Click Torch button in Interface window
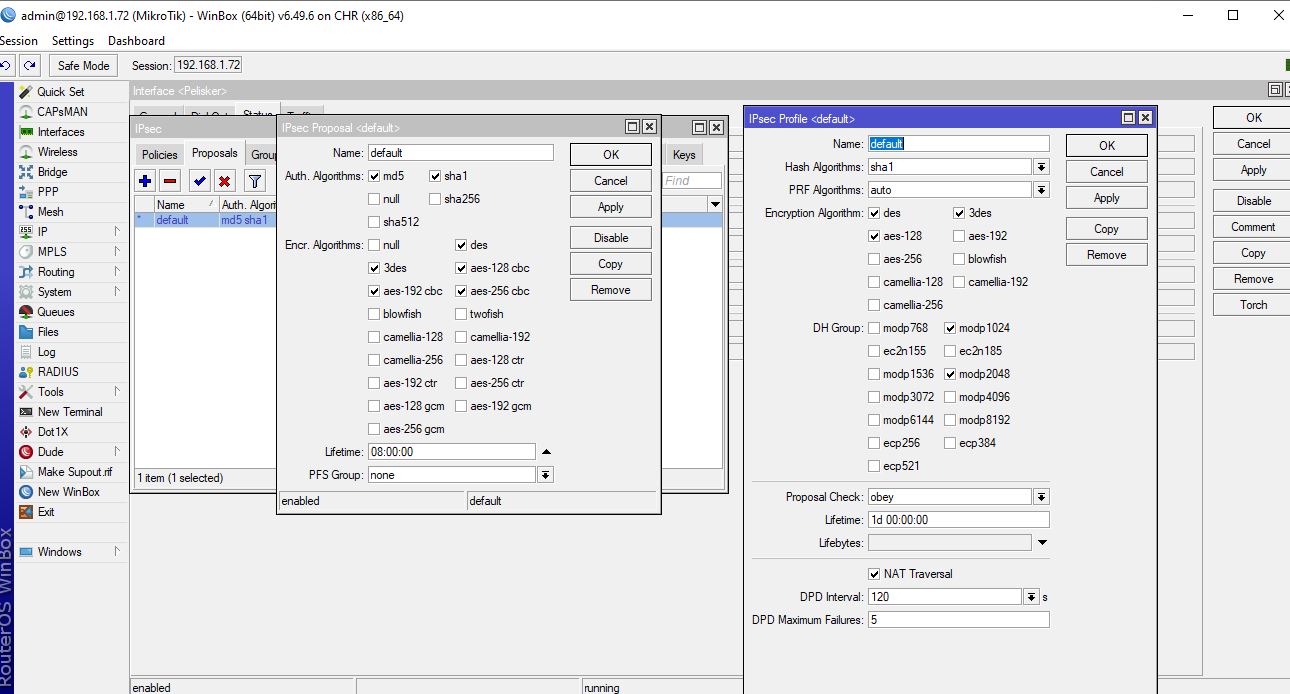The height and width of the screenshot is (694, 1290). tap(1254, 305)
